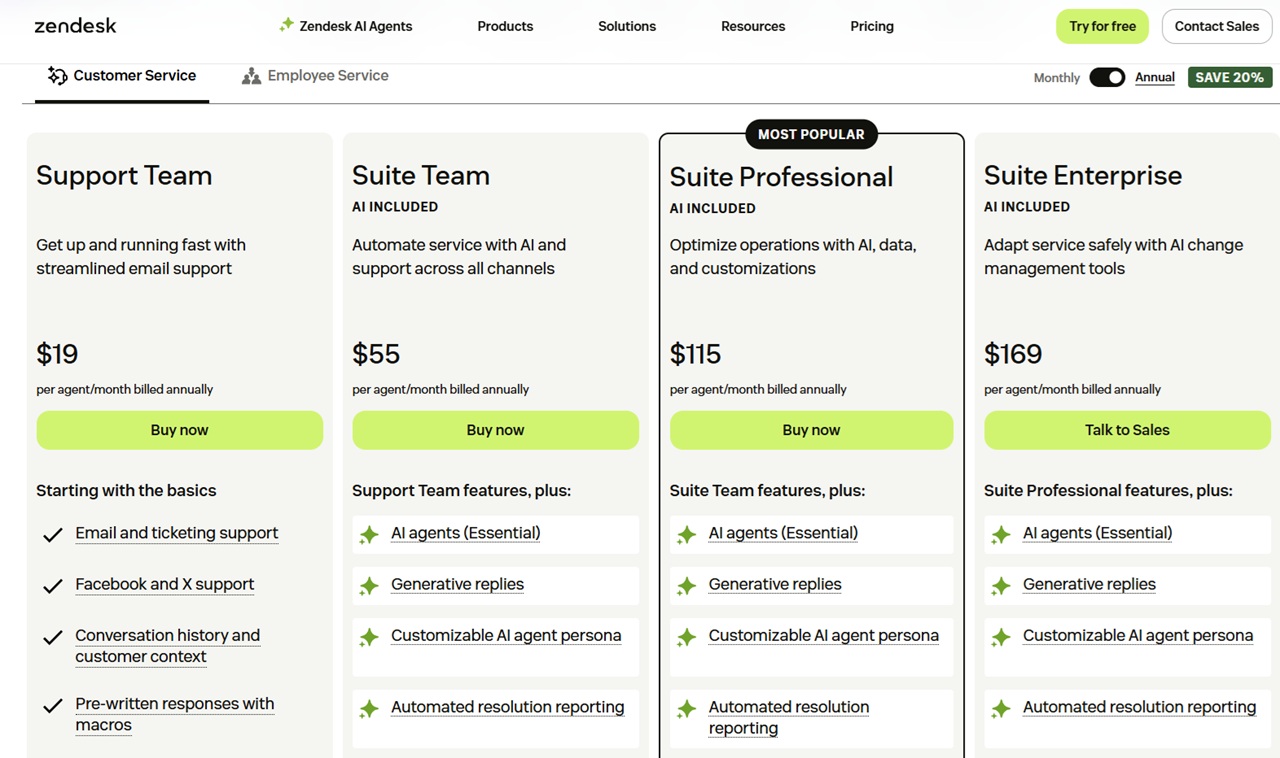Click the sparkle icon next to Automated resolution reporting in Suite Enterprise
The height and width of the screenshot is (758, 1280).
tap(1000, 708)
